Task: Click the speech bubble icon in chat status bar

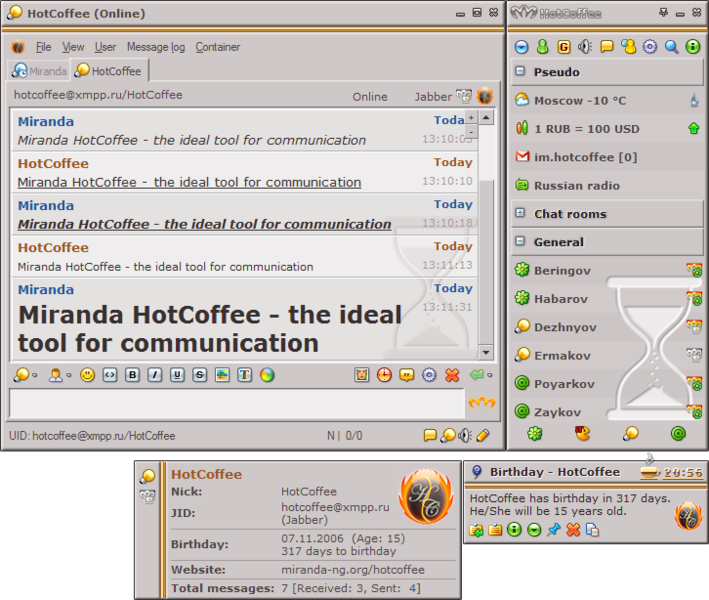Action: click(430, 435)
